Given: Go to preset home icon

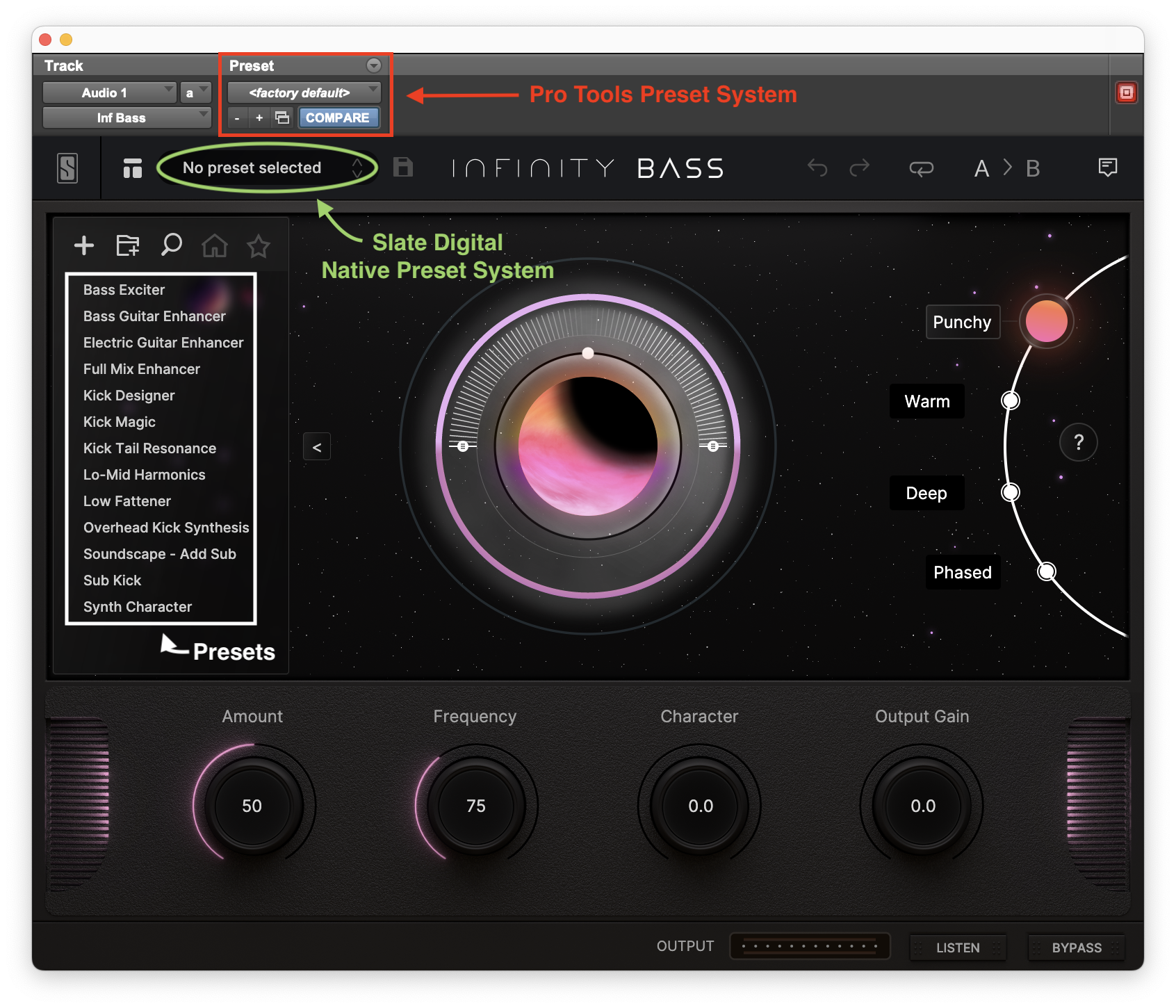Looking at the screenshot, I should tap(215, 245).
